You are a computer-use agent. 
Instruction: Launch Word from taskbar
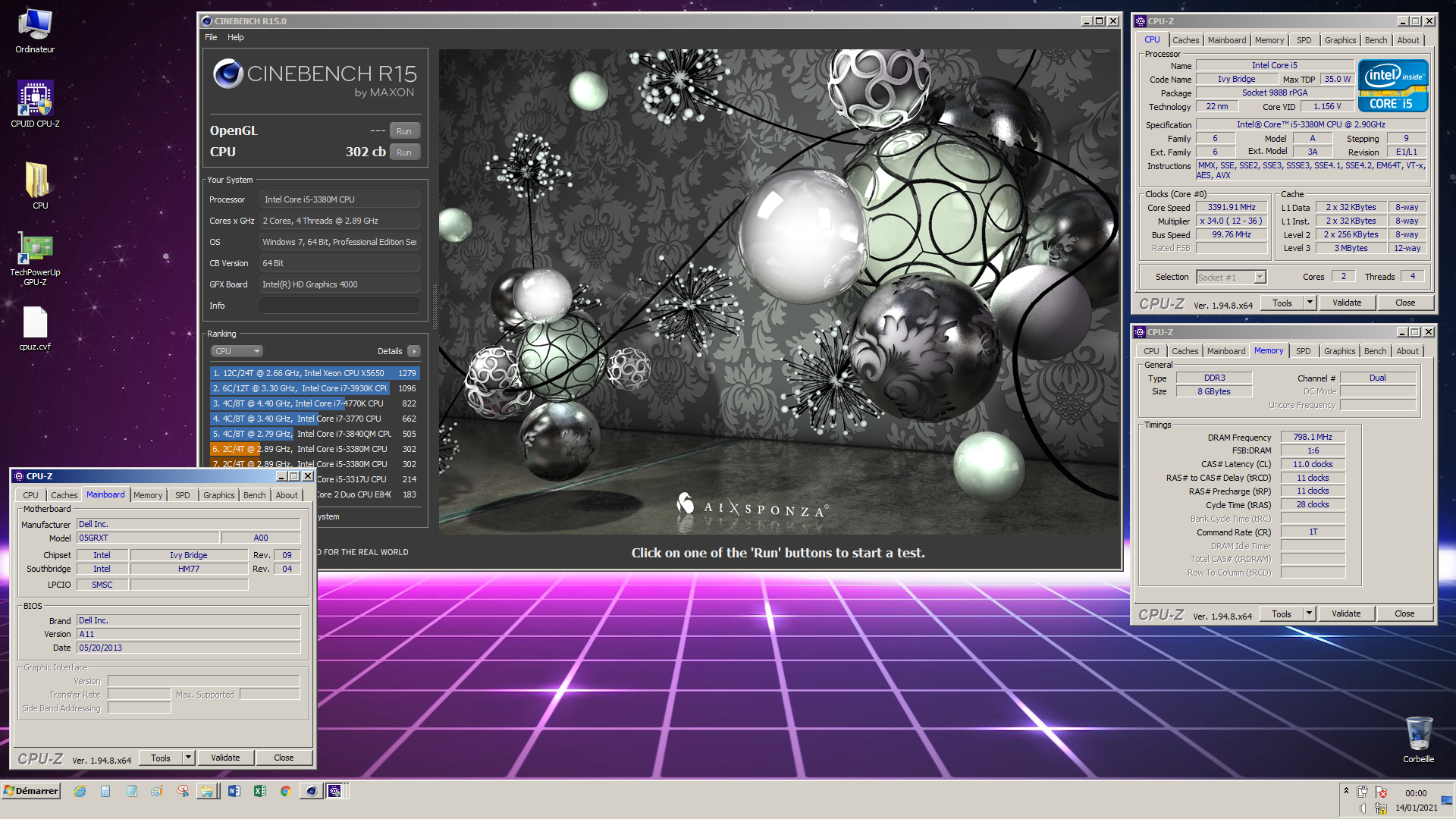(x=234, y=791)
